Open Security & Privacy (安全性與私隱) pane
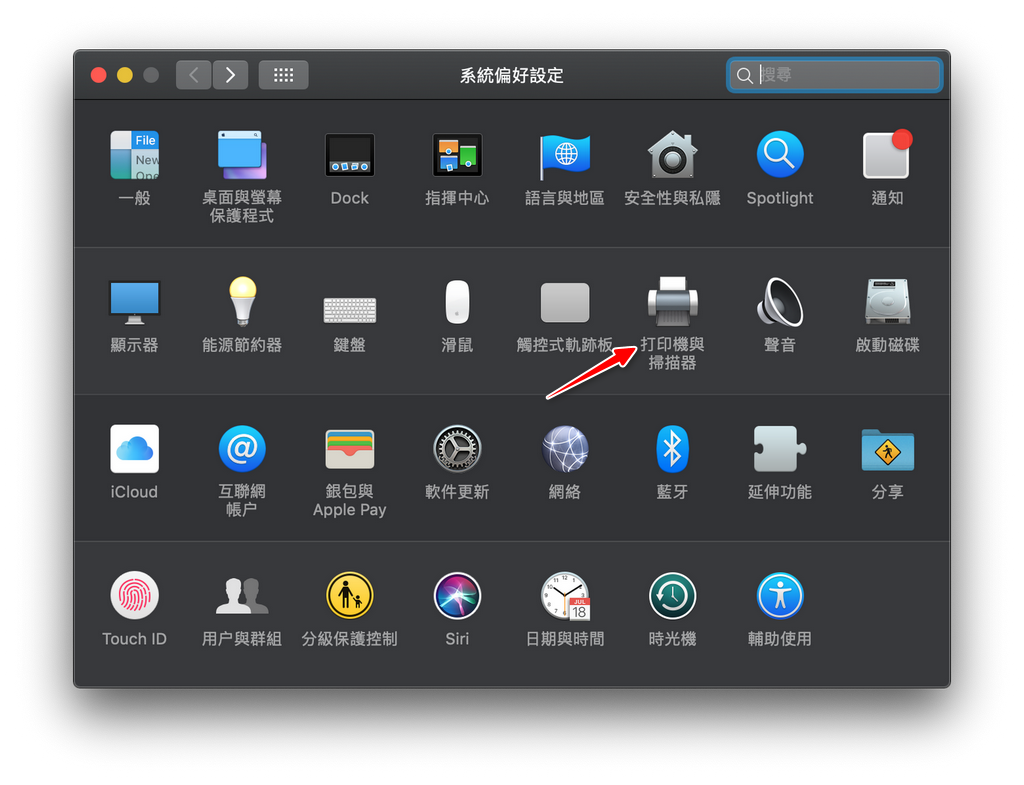Image resolution: width=1024 pixels, height=785 pixels. 672,156
